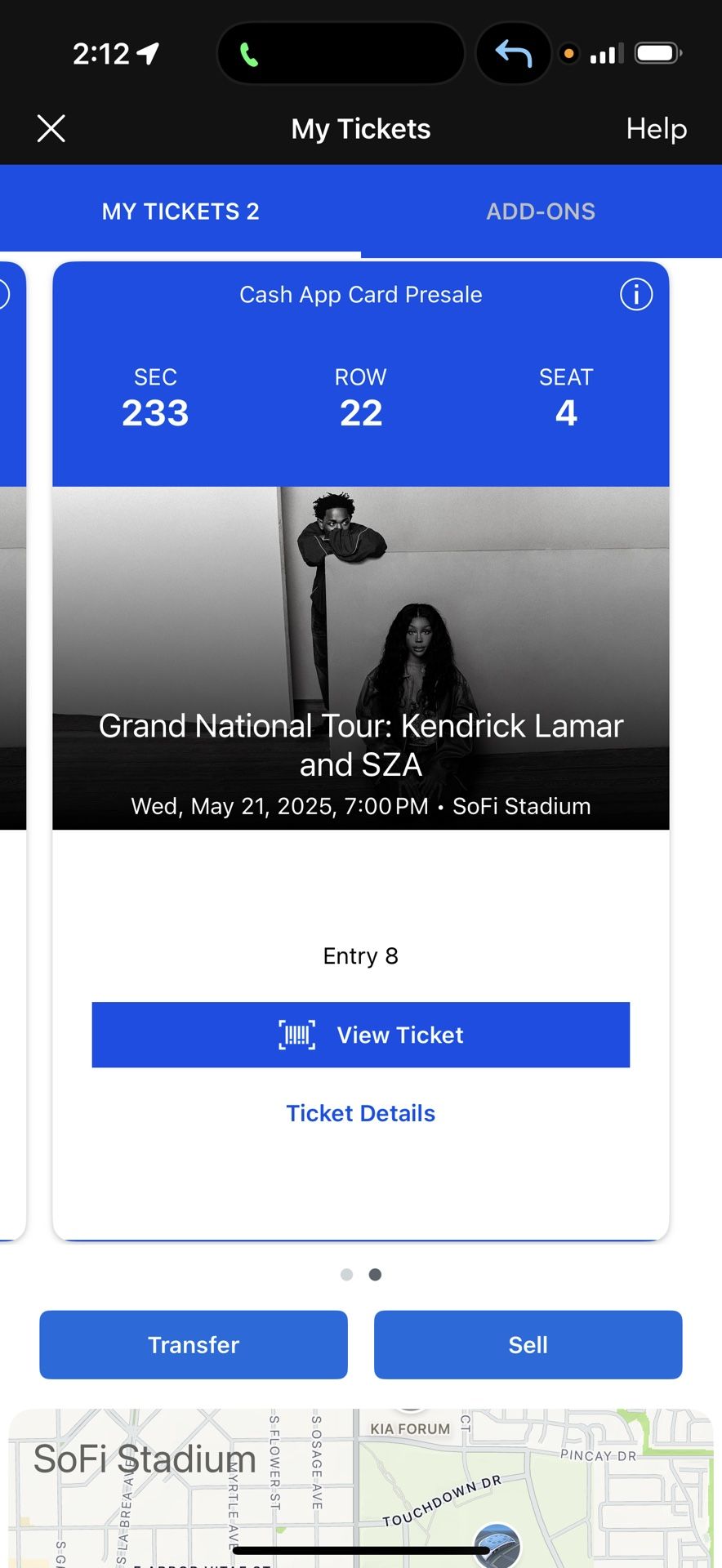Image resolution: width=722 pixels, height=1568 pixels.
Task: Tap the Transfer button
Action: [x=194, y=1344]
